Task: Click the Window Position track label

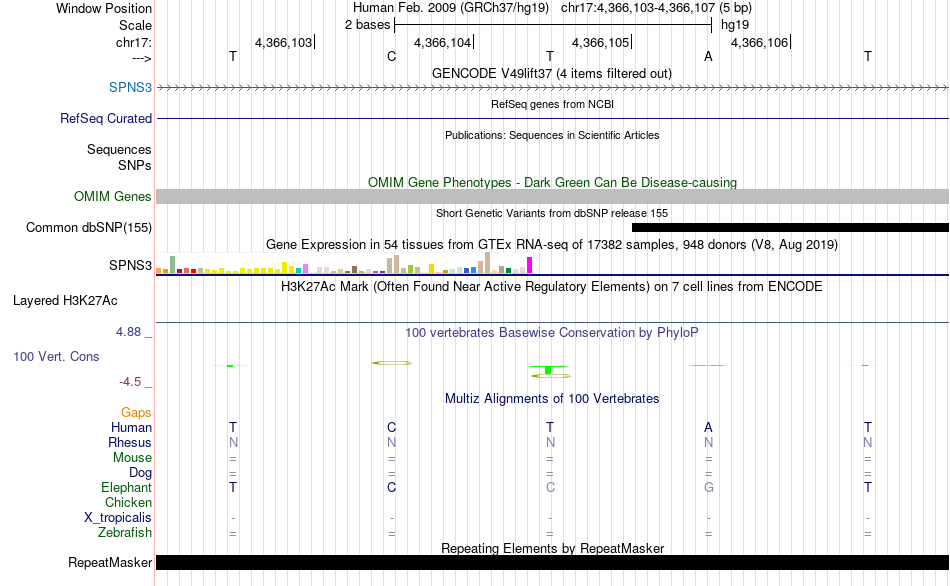Action: click(104, 8)
